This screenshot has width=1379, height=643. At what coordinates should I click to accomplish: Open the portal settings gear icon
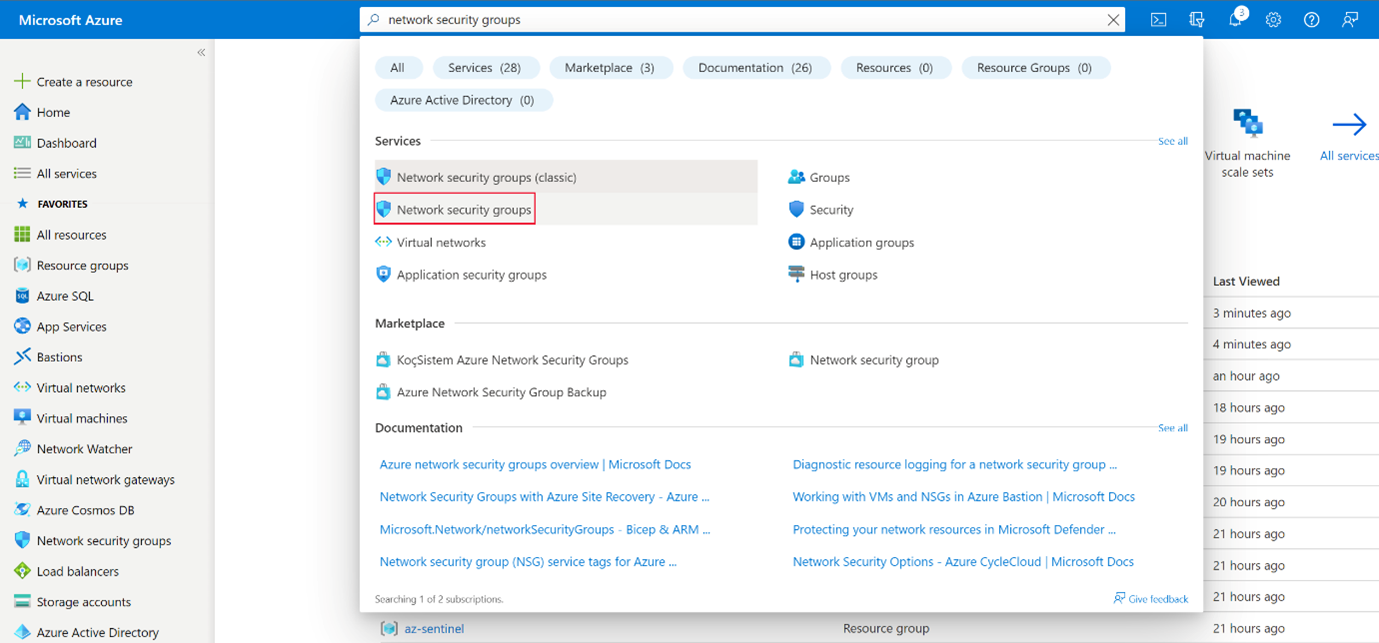[1273, 19]
